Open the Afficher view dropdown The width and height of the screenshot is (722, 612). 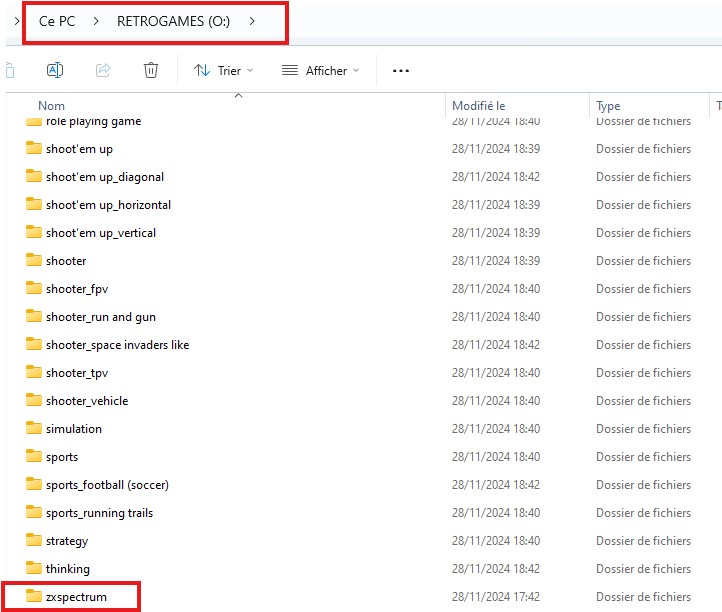(x=320, y=71)
